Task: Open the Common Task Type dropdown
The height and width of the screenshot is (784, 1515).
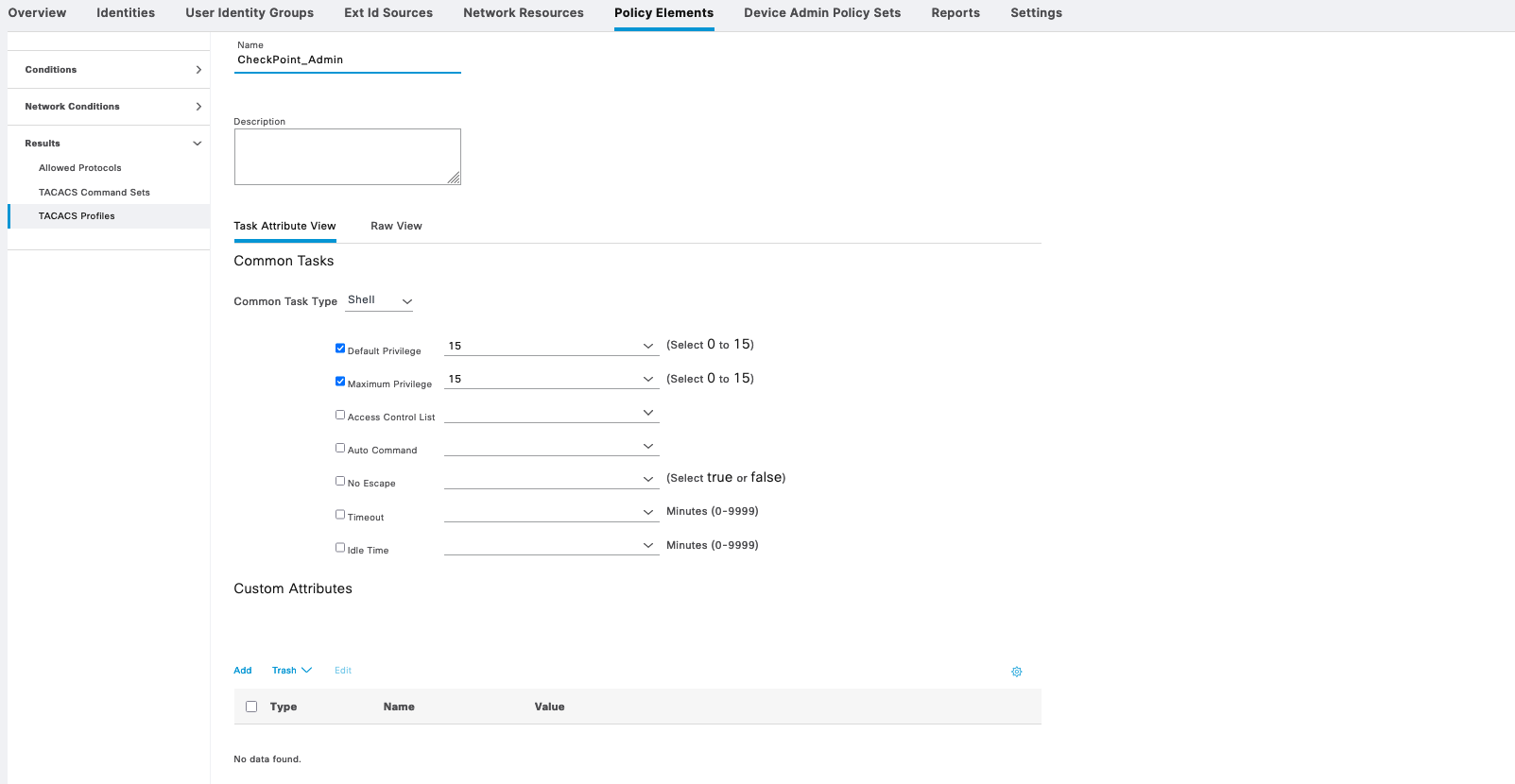Action: [380, 300]
